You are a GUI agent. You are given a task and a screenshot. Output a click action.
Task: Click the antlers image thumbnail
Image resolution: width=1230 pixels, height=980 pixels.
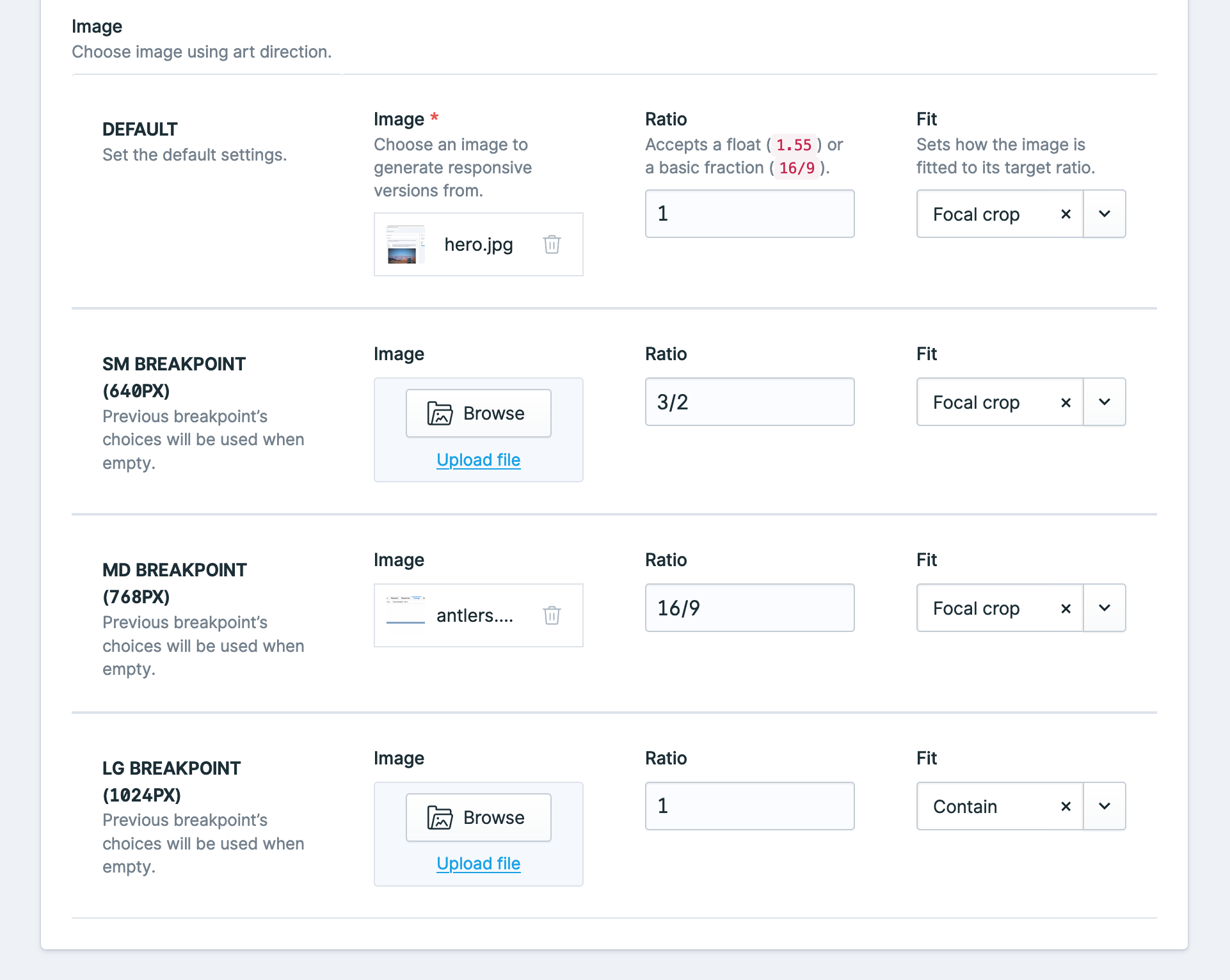pyautogui.click(x=405, y=611)
